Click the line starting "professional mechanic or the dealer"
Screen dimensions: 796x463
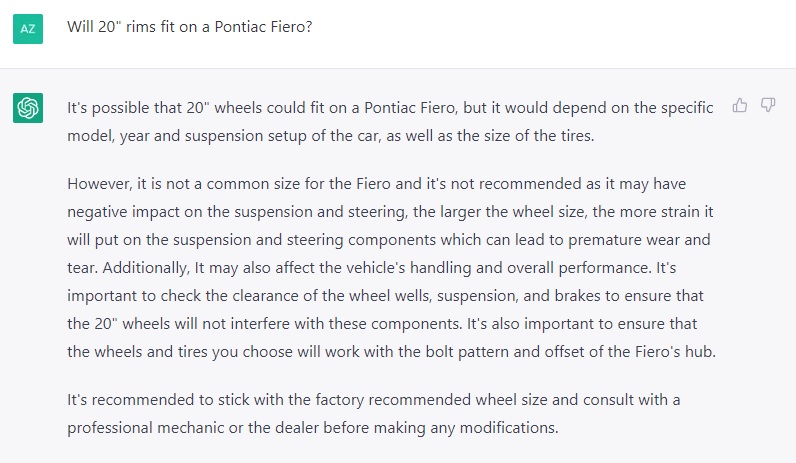313,428
